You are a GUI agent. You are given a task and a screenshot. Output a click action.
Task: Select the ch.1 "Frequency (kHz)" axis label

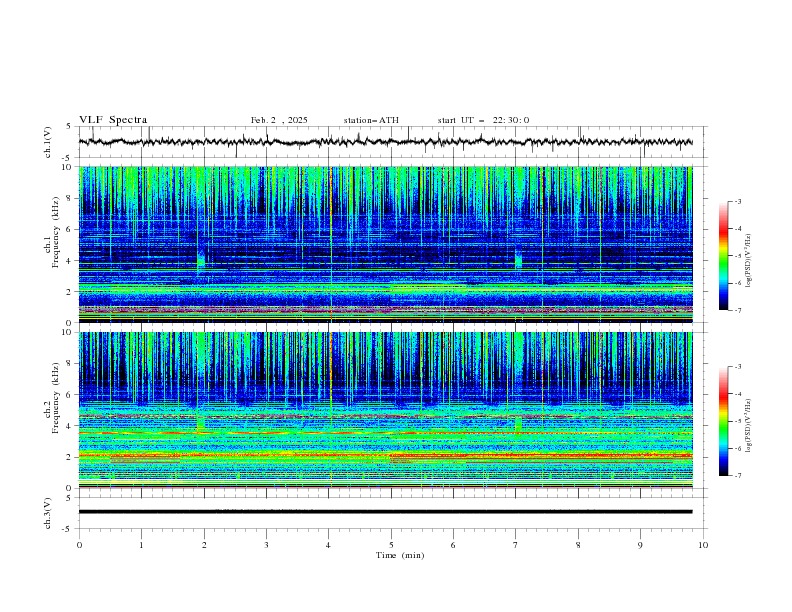point(56,232)
